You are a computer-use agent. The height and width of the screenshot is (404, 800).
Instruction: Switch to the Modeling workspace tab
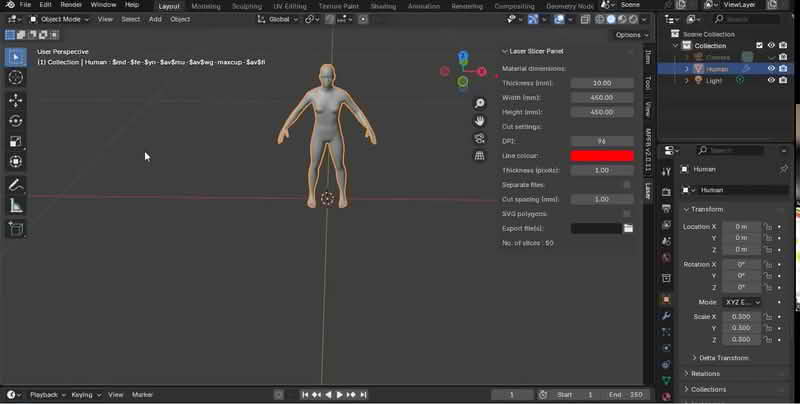(x=206, y=5)
